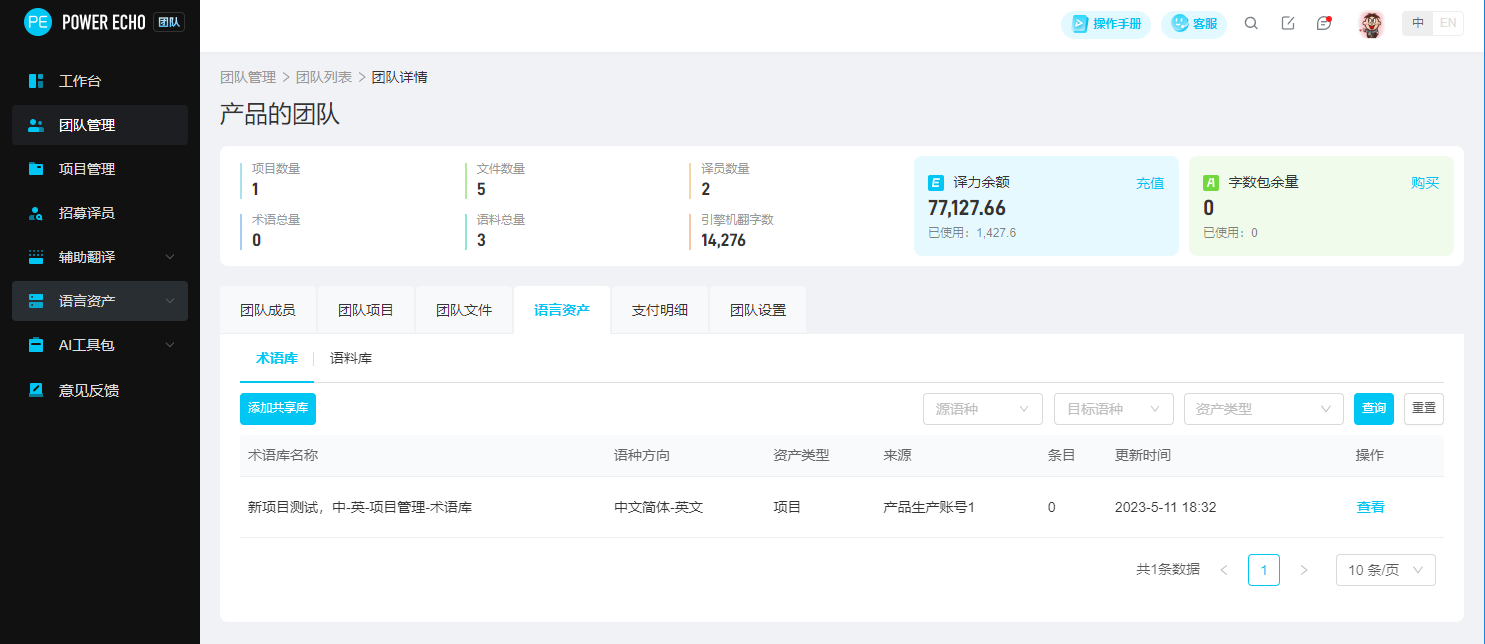Open the 源语种 source language dropdown
This screenshot has height=644, width=1485.
(x=982, y=409)
